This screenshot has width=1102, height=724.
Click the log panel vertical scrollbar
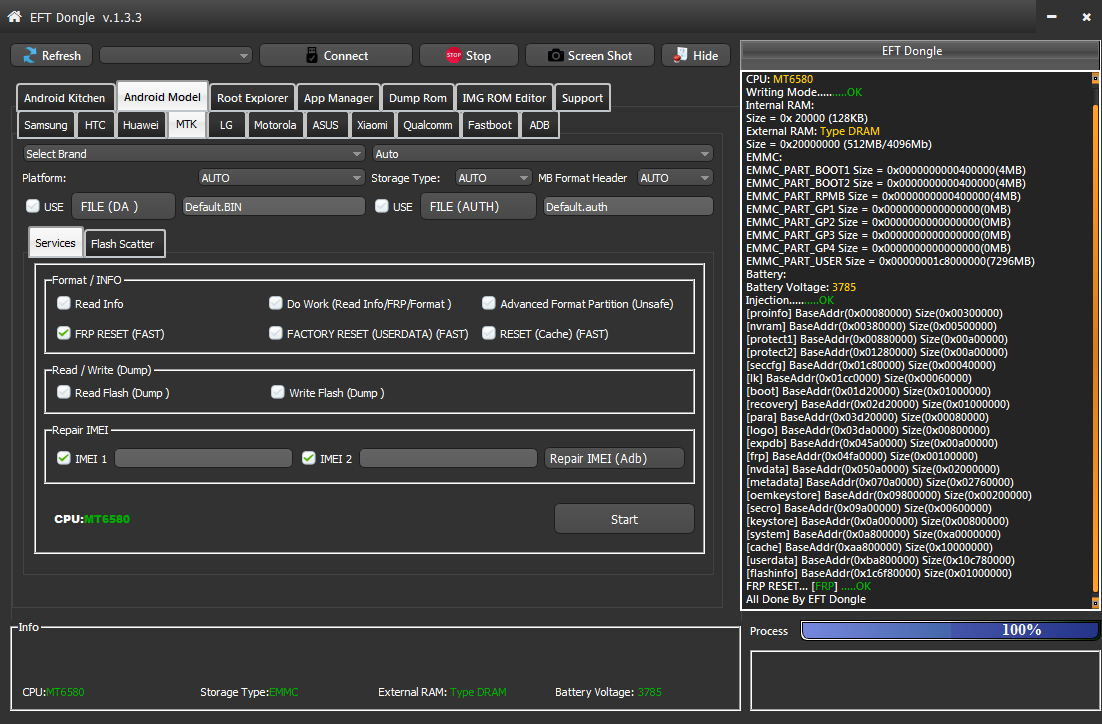pos(1095,348)
